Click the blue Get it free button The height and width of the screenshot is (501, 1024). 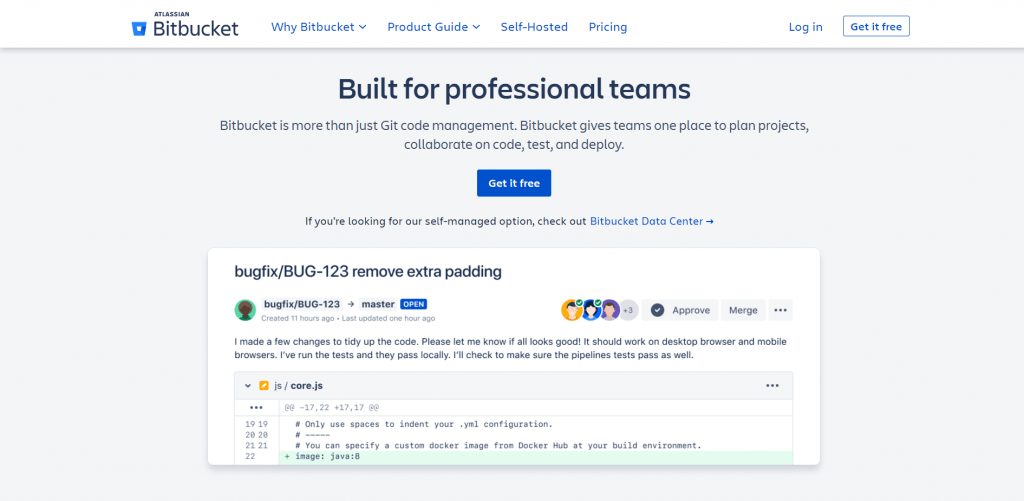[x=514, y=183]
